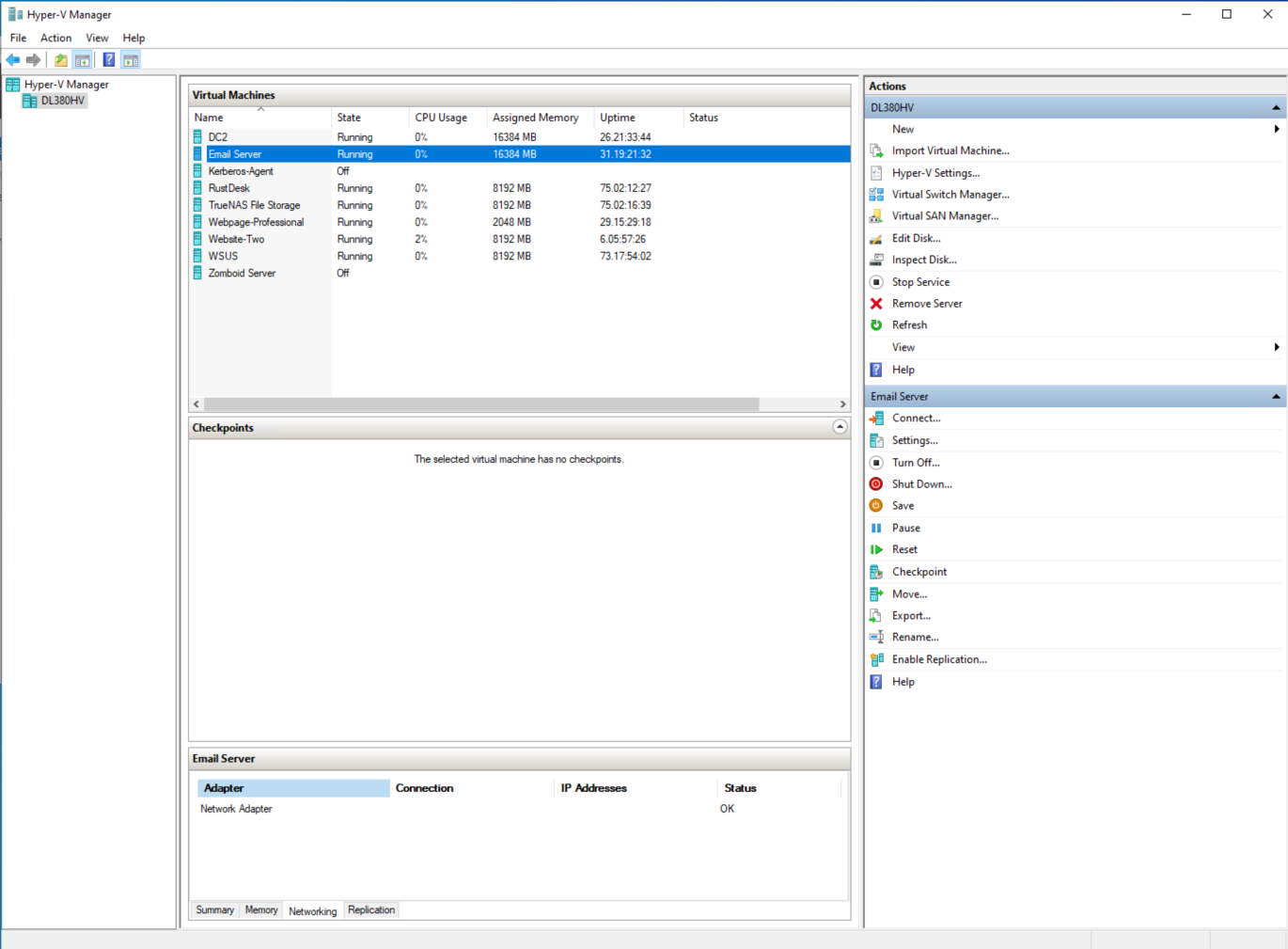Open the Action menu

[x=55, y=38]
